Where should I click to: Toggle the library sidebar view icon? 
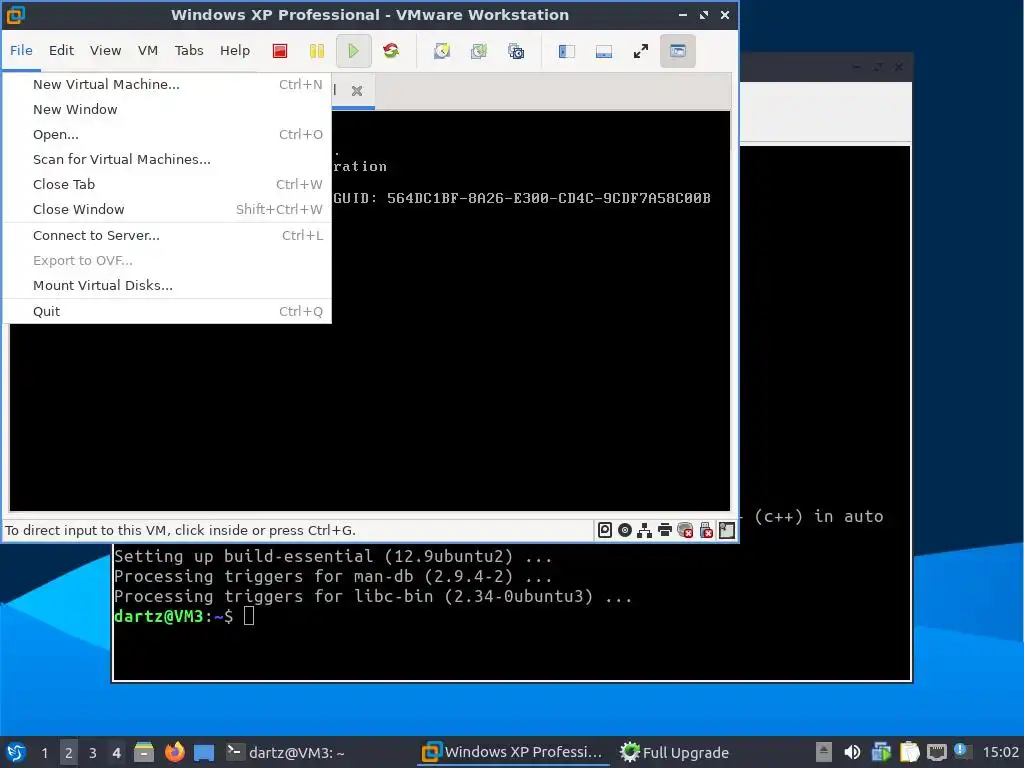[566, 51]
